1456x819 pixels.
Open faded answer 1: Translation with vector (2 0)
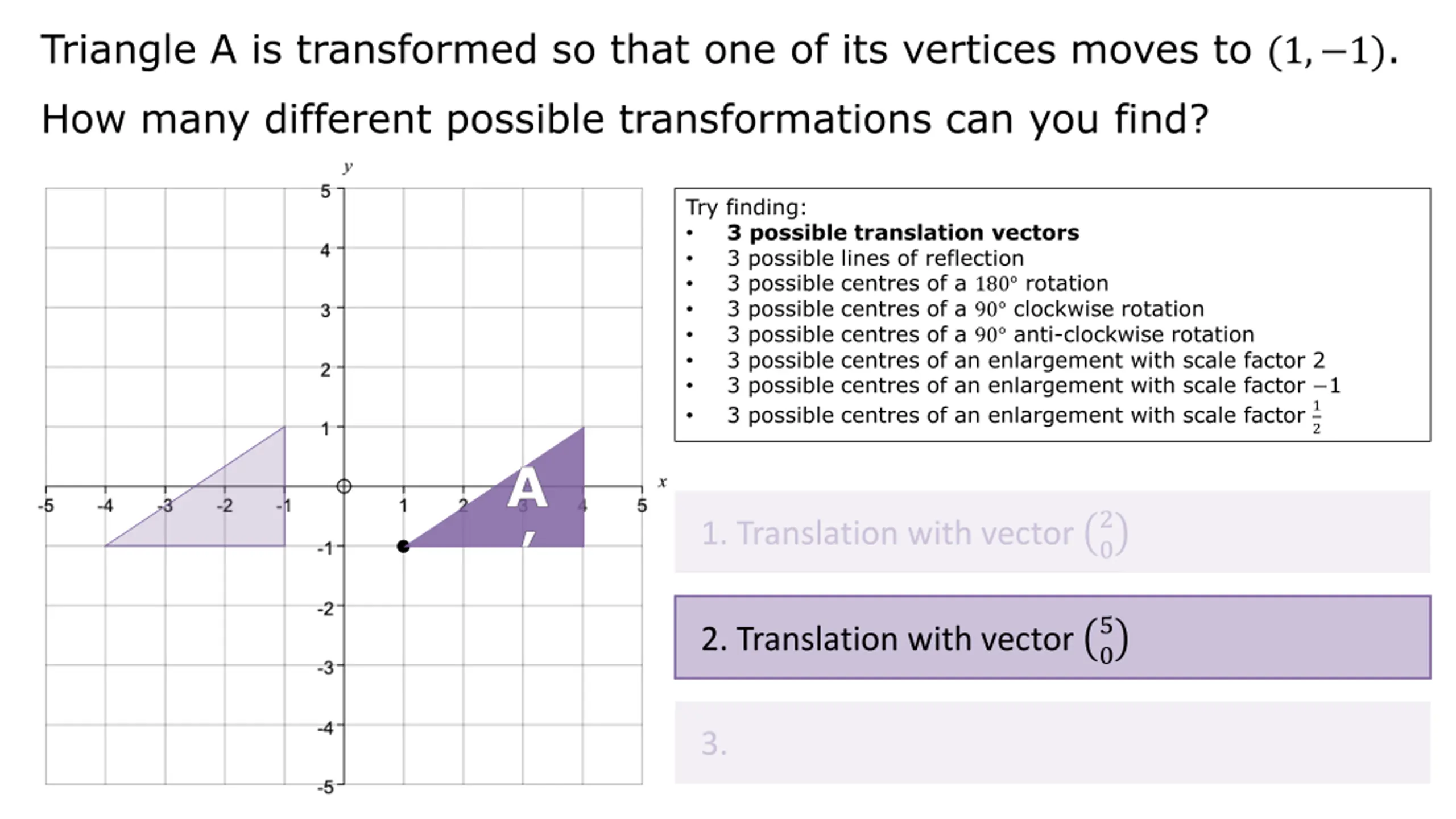coord(1052,532)
